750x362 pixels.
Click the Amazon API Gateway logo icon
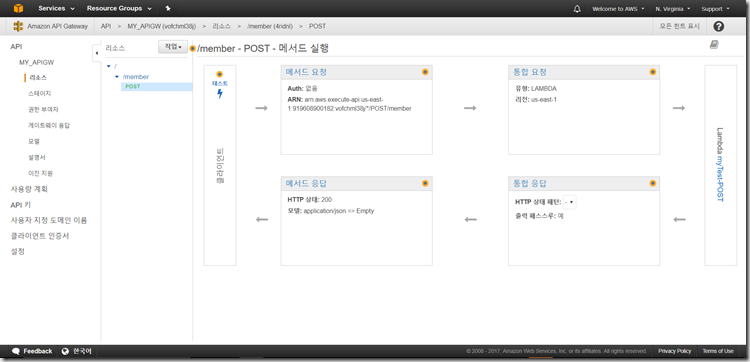[x=18, y=26]
